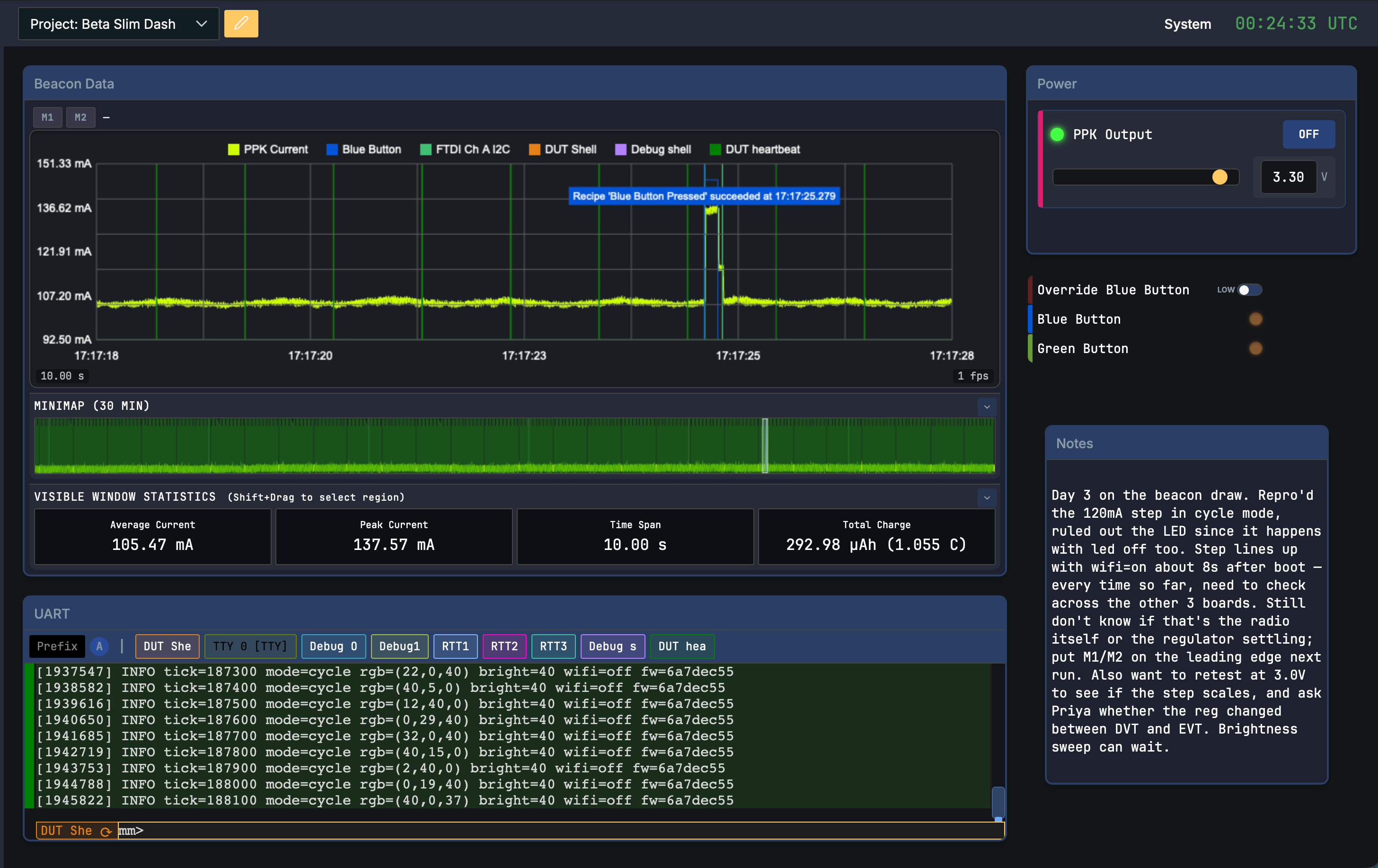Click the UART log scrollbar thumb
The image size is (1378, 868).
(998, 802)
